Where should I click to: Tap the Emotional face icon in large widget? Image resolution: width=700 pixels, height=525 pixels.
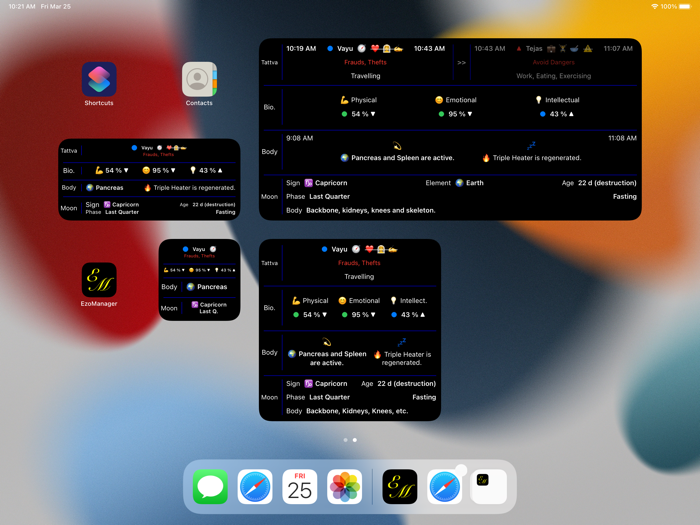(x=439, y=100)
